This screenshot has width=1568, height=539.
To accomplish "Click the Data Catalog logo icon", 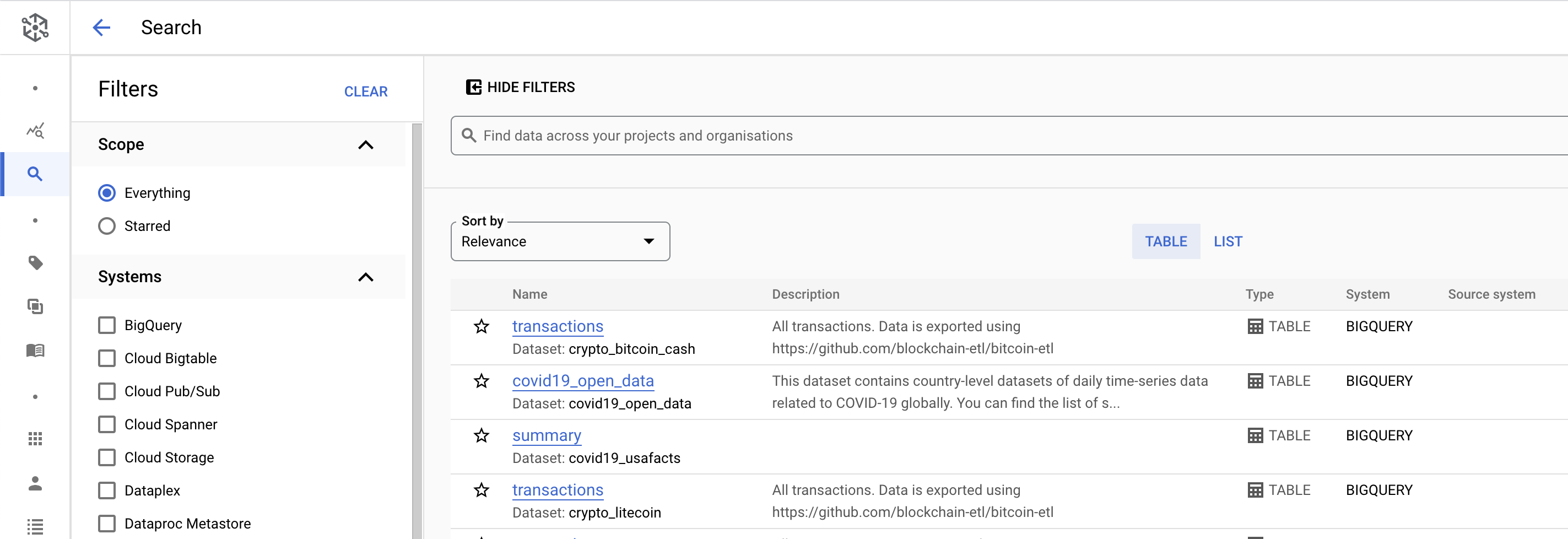I will pos(35,28).
